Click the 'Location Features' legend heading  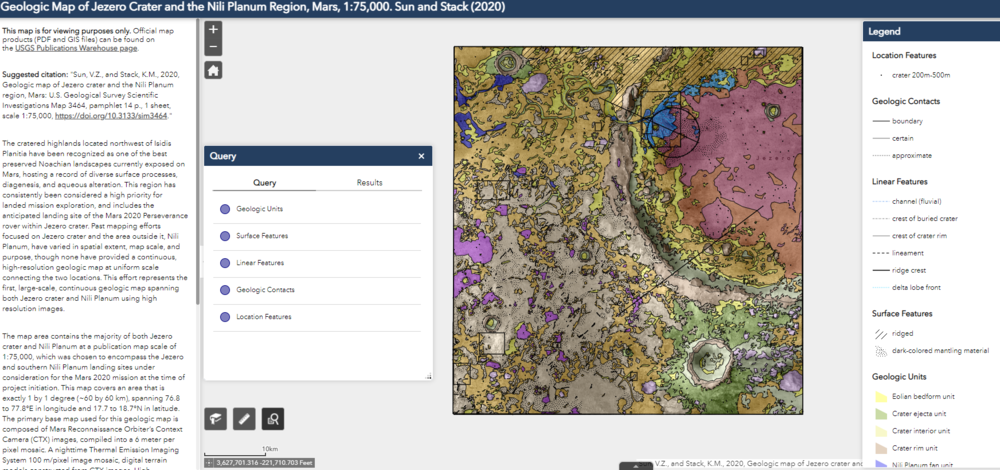[904, 55]
